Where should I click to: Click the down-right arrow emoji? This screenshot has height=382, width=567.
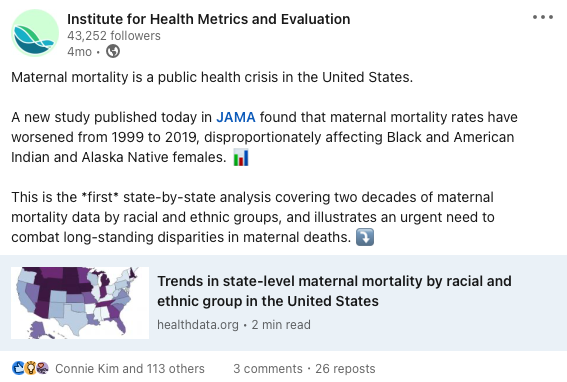365,237
